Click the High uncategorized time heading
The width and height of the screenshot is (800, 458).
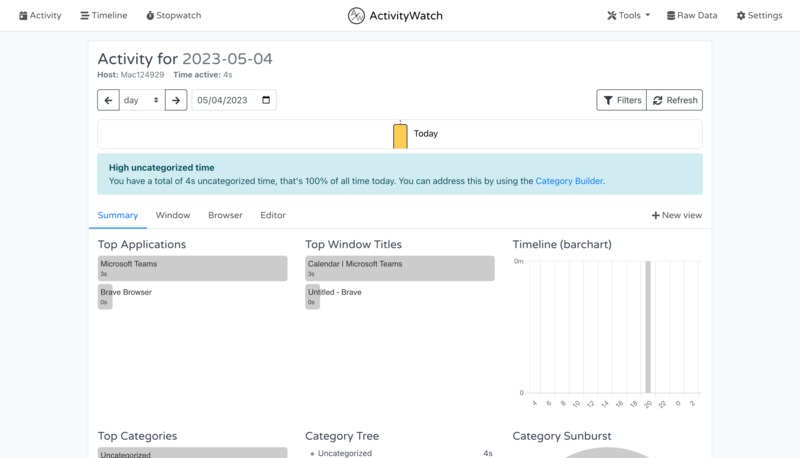point(161,167)
